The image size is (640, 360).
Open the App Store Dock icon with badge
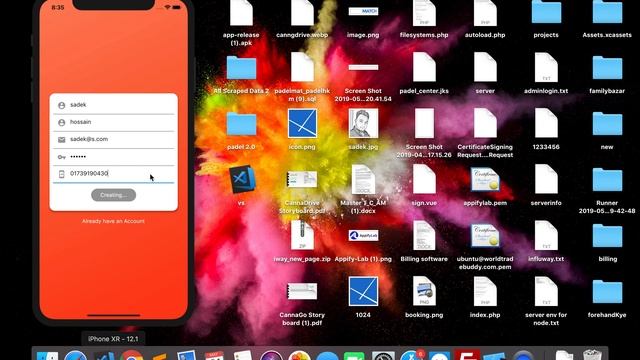[411, 356]
